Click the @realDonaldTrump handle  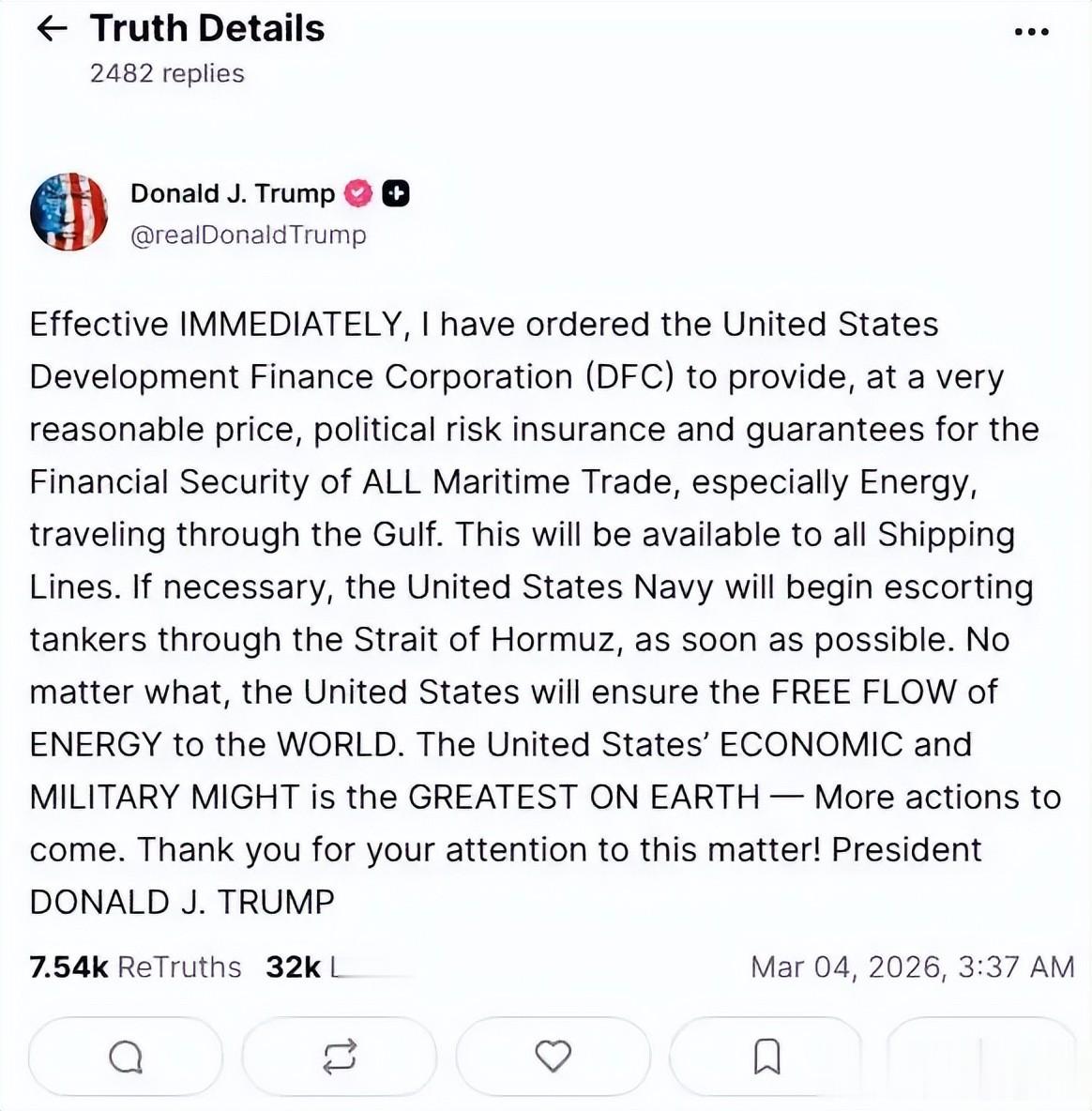248,235
